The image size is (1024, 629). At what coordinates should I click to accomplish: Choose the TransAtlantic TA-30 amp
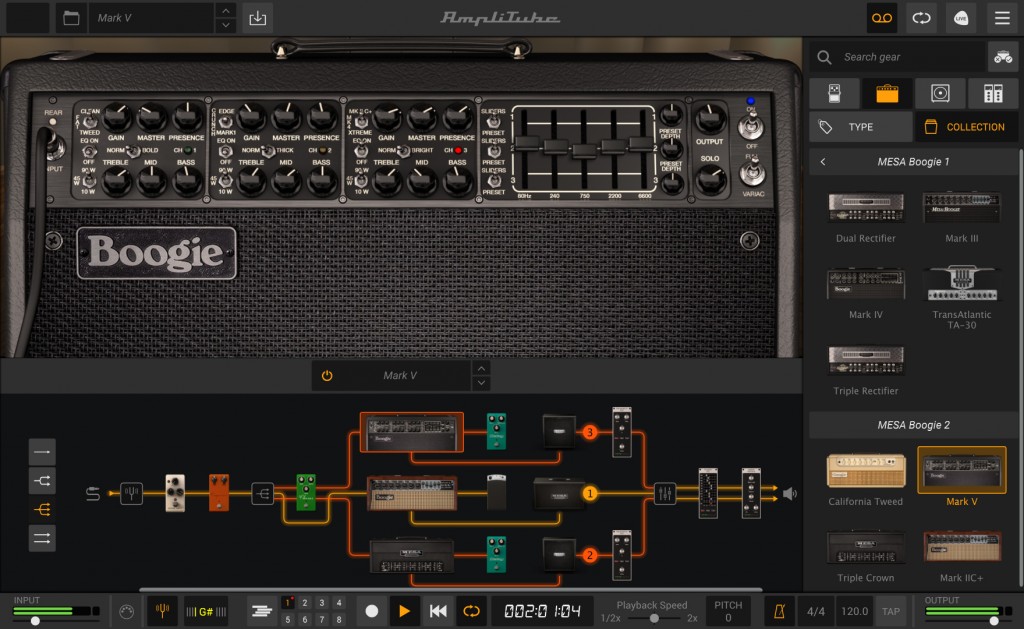point(962,284)
